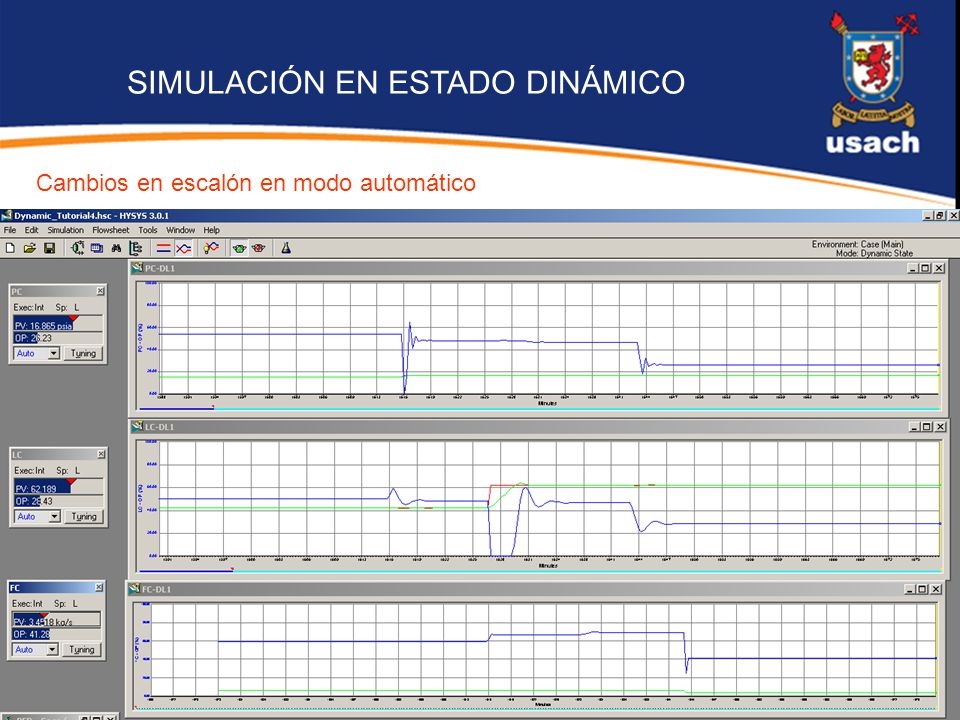Viewport: 960px width, 720px height.
Task: Click the FC faceplate PV bar in kg/s
Action: pos(56,620)
